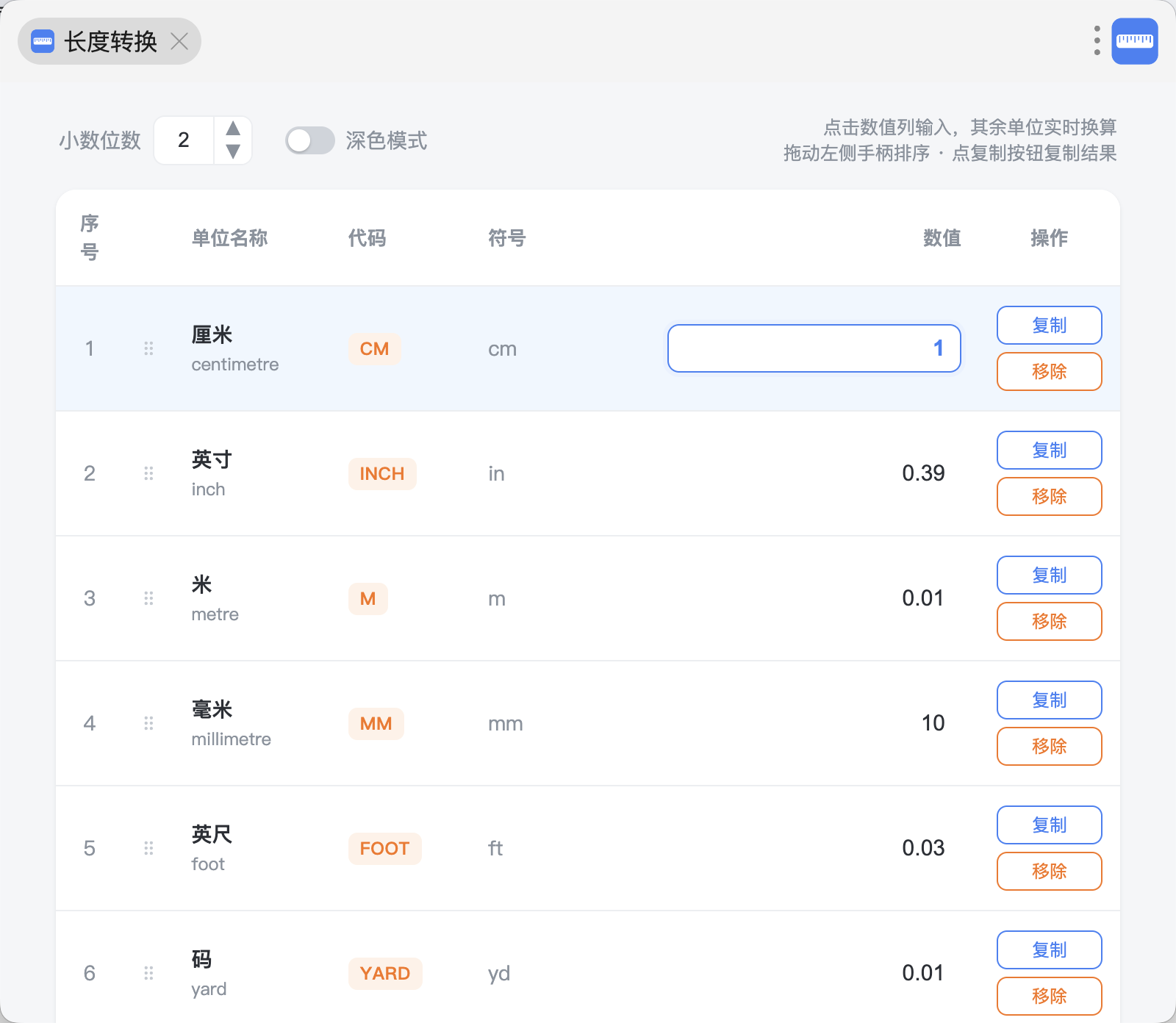Remove the metre row with 移除

[1049, 621]
